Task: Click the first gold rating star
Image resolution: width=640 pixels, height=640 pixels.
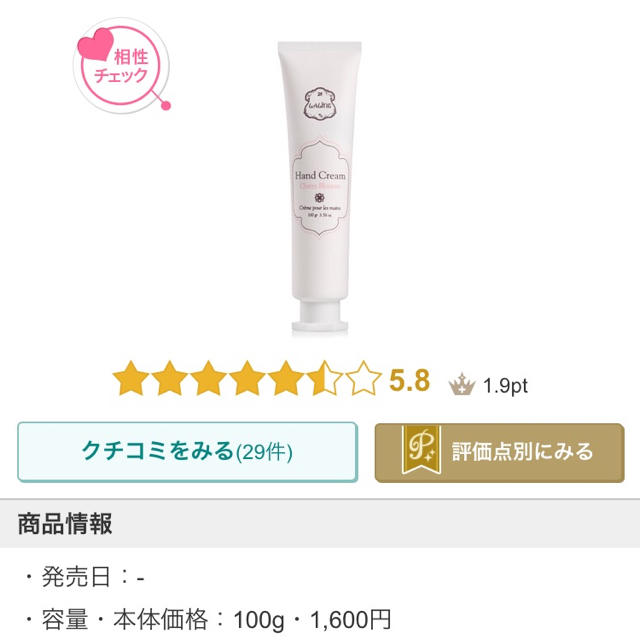Action: tap(131, 378)
